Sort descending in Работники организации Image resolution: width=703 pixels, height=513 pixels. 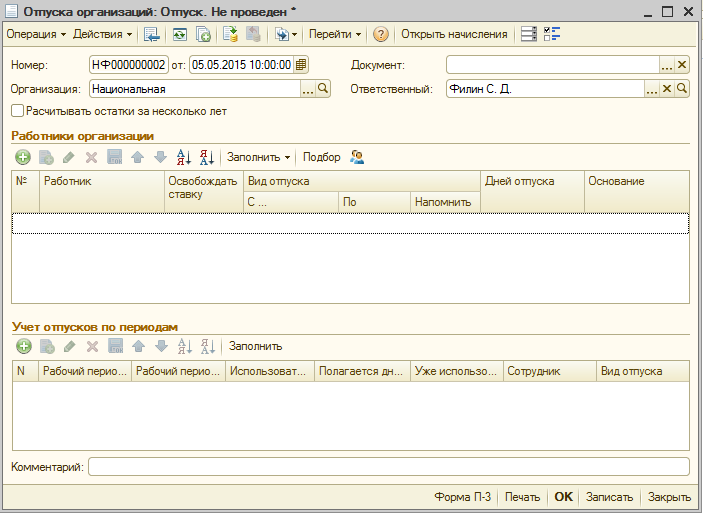207,157
